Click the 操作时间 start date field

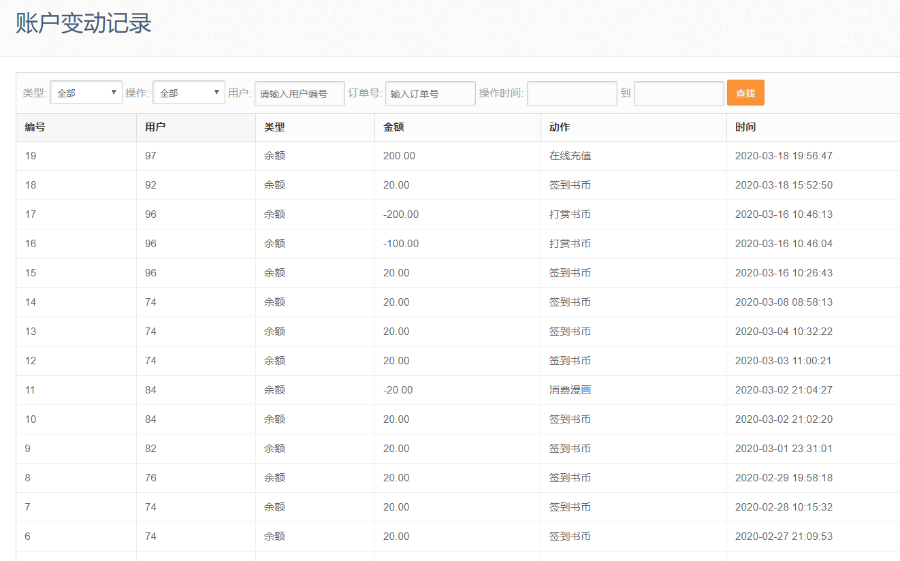coord(572,93)
